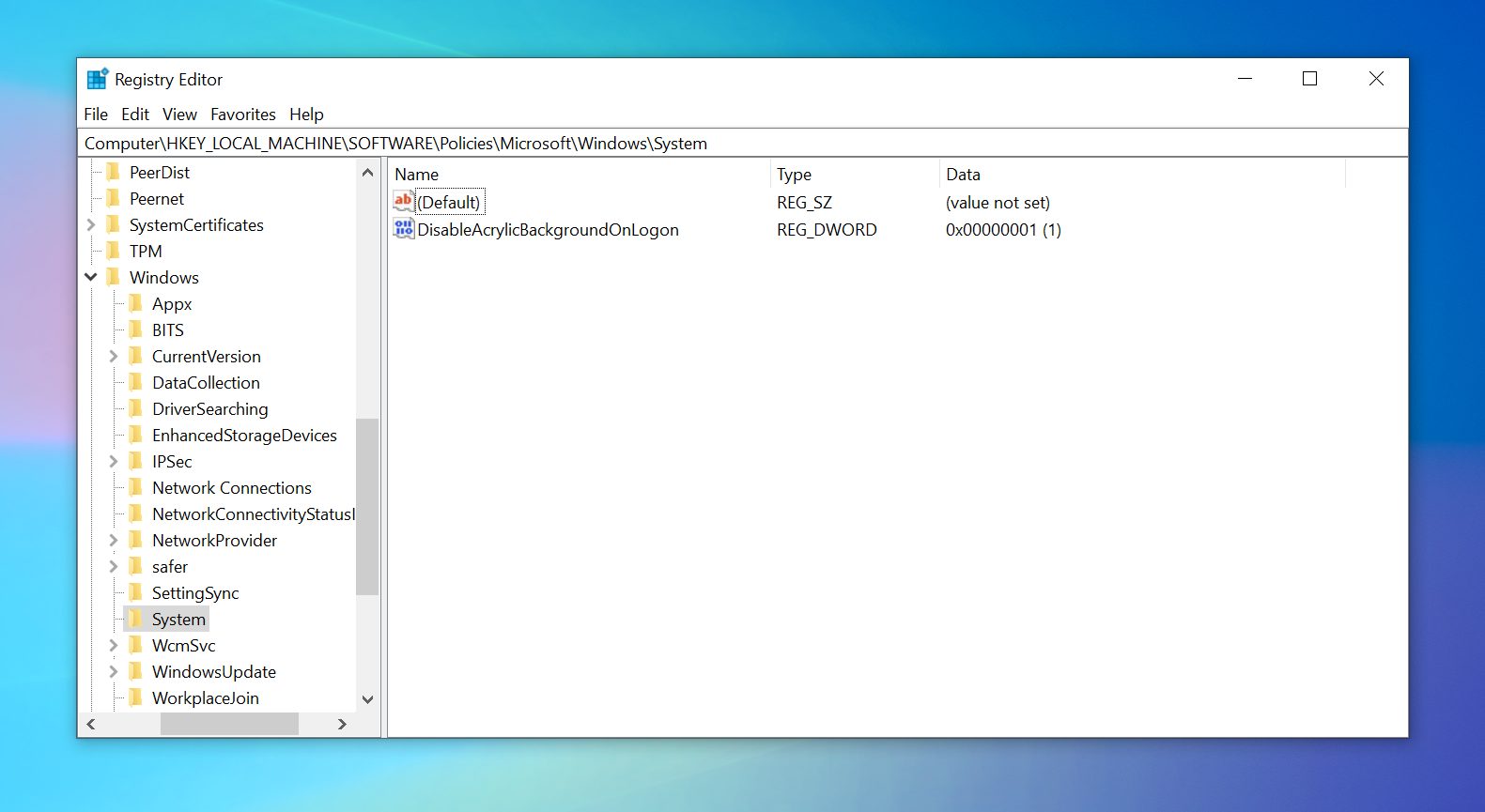
Task: Click the CurrentVersion folder icon
Action: (x=136, y=356)
